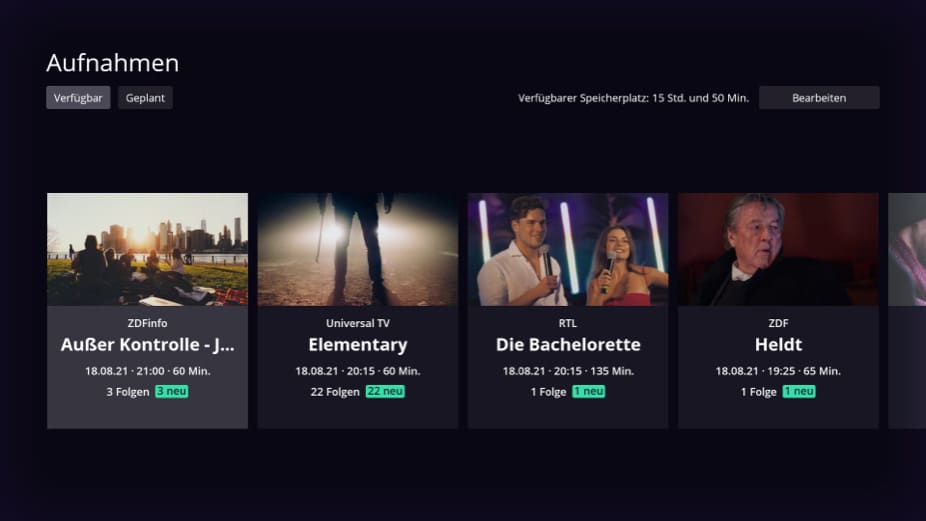
Task: Click the "1 neu" badge under Die Bachelorette
Action: [x=589, y=392]
